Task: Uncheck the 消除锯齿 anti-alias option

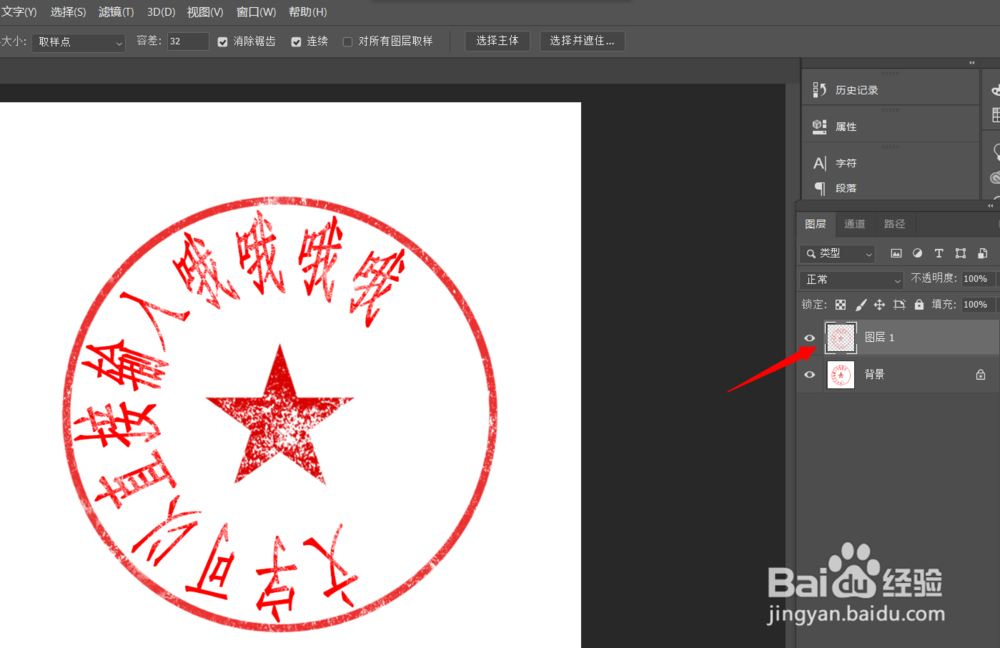Action: point(221,41)
